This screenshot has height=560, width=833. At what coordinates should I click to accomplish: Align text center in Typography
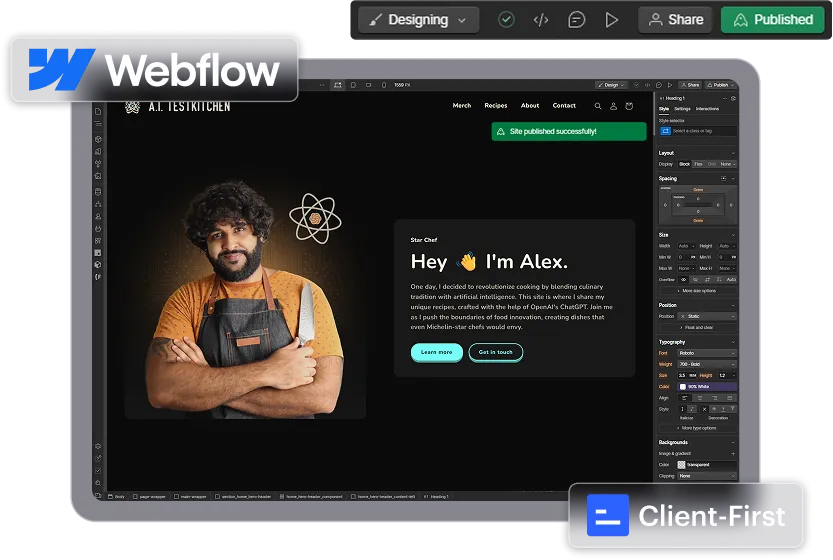(700, 398)
